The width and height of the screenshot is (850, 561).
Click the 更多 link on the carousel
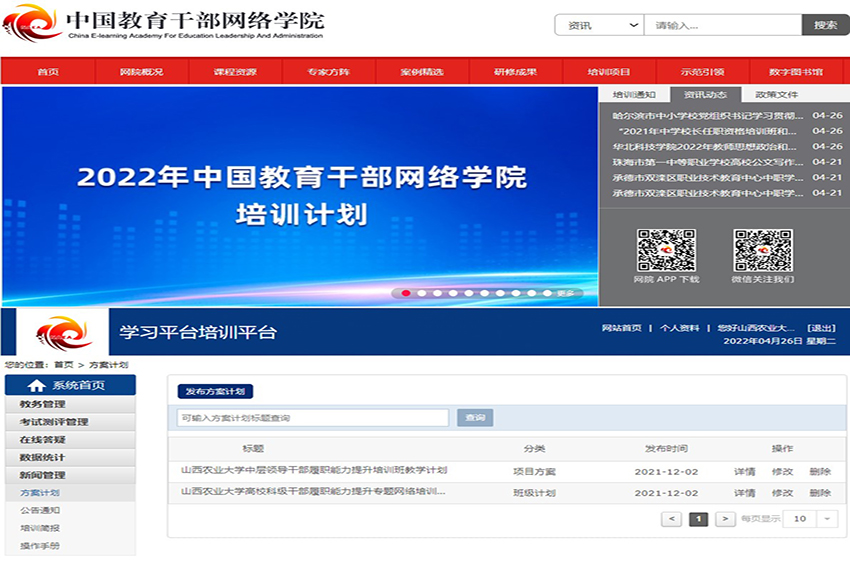[565, 293]
